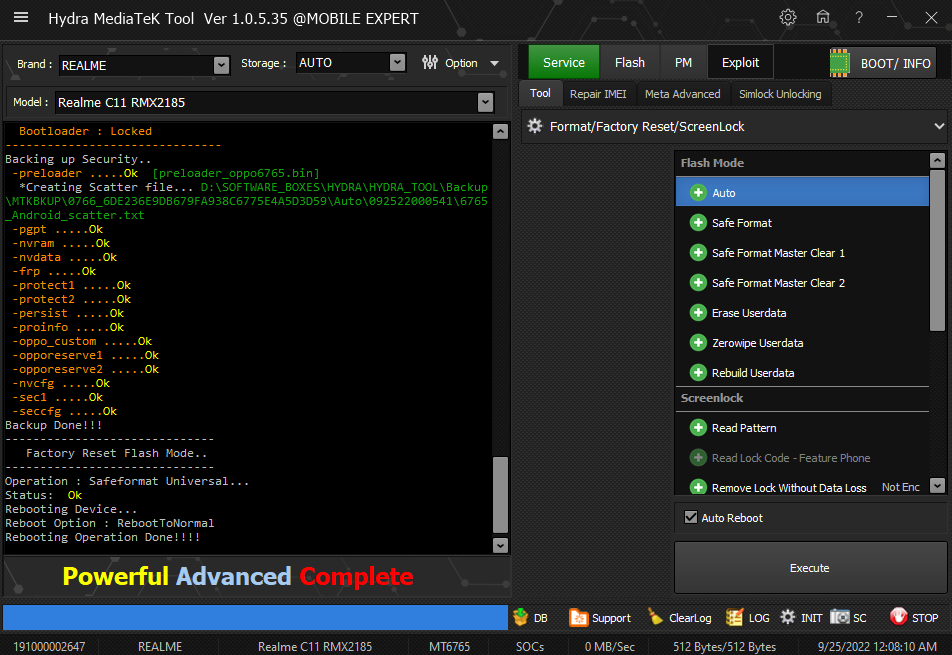Click the ClearLog broom icon
952x655 pixels.
(655, 617)
